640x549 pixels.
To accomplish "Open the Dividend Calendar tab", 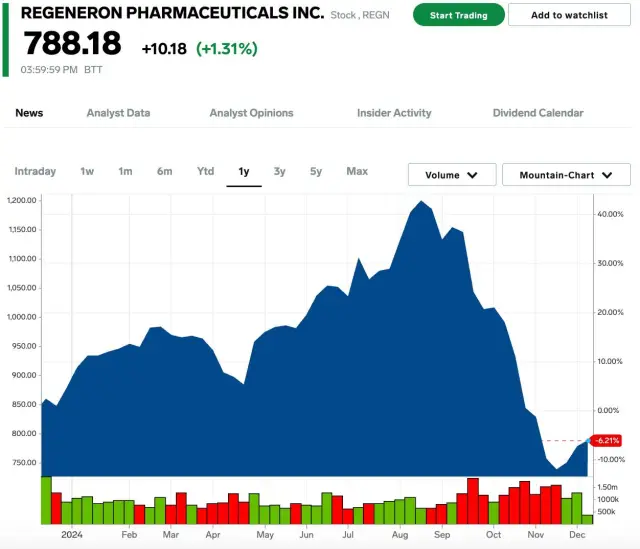I will (x=538, y=113).
